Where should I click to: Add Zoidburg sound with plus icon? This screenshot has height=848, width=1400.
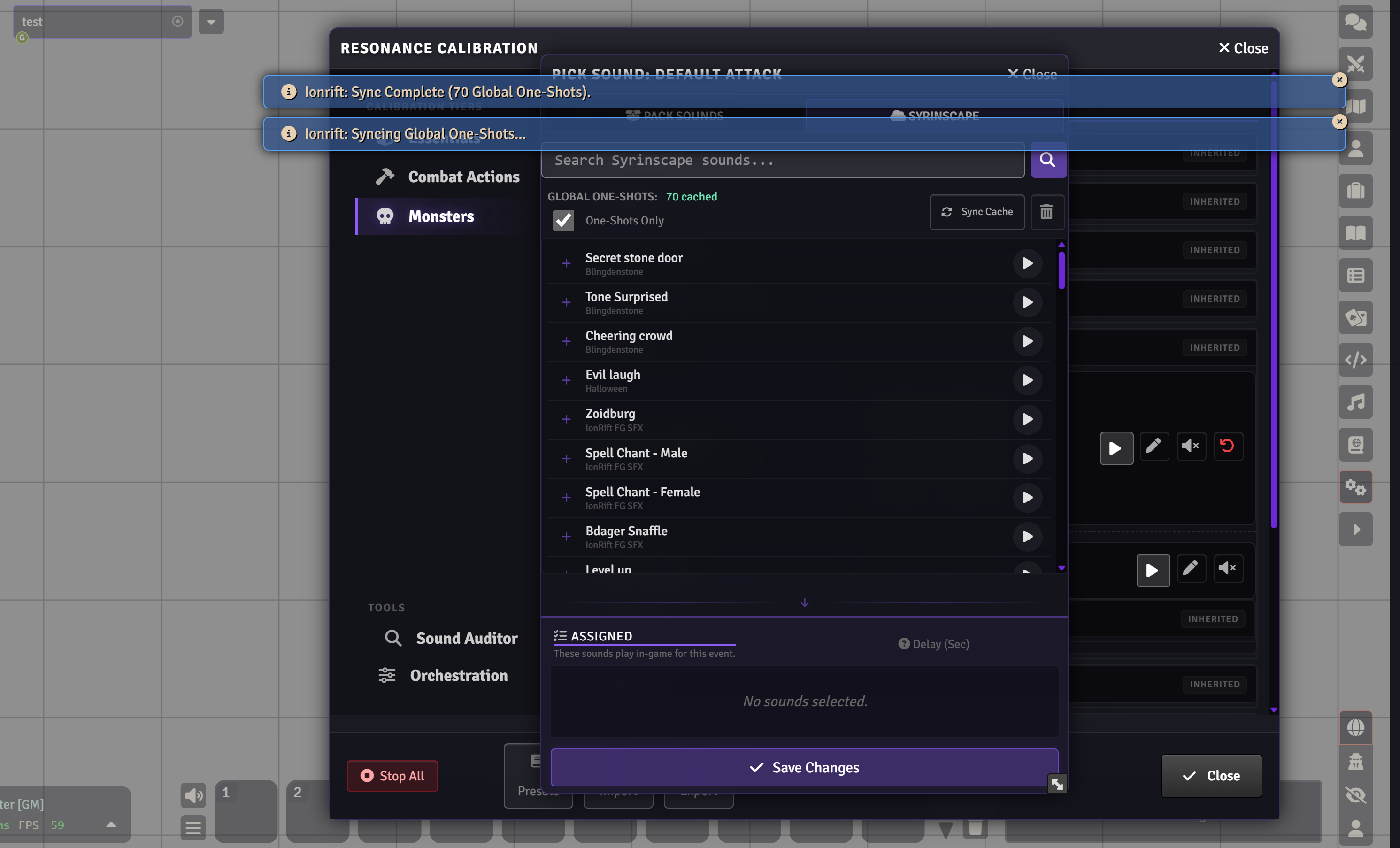(x=566, y=419)
